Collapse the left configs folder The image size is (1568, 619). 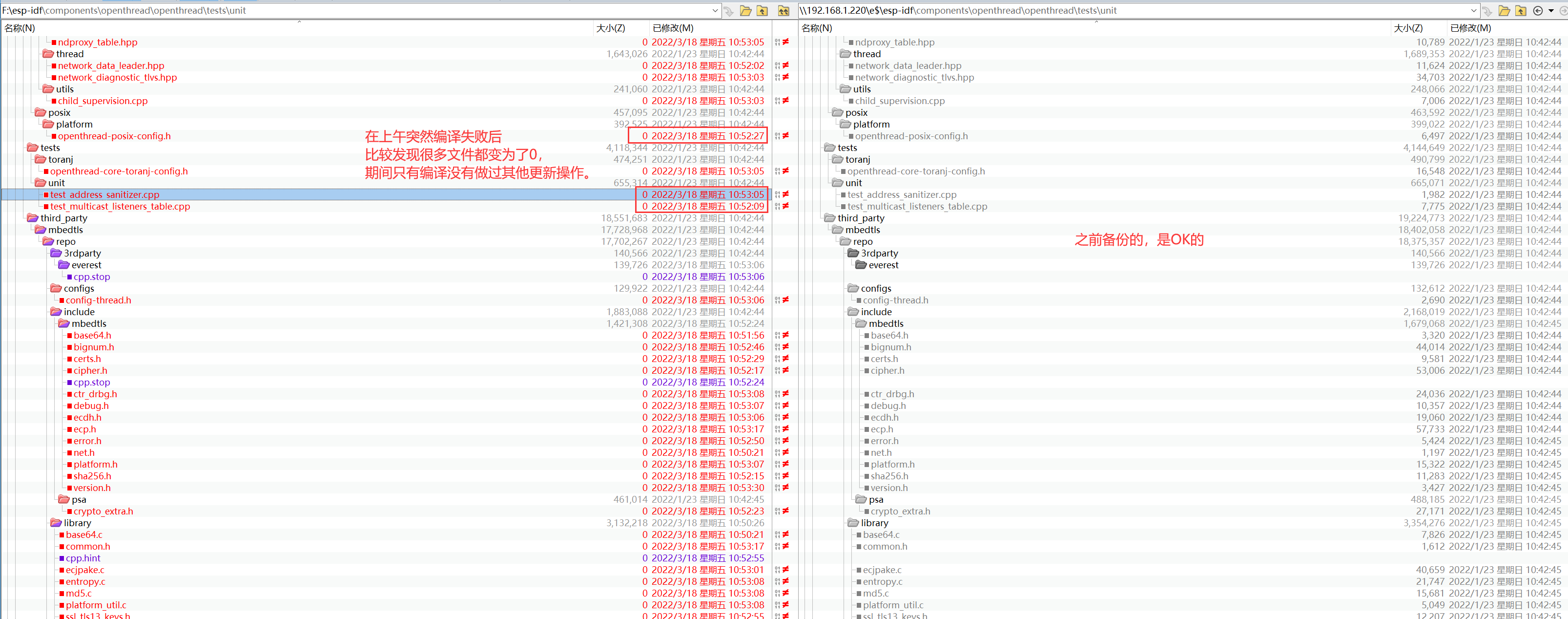pyautogui.click(x=56, y=288)
